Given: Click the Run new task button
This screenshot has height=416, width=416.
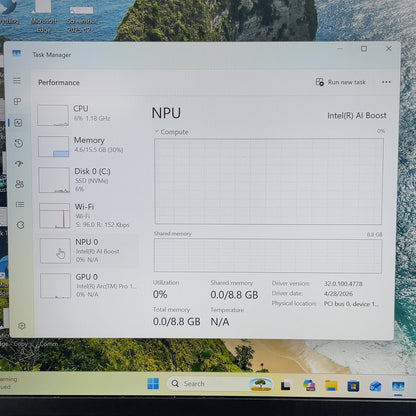Looking at the screenshot, I should [340, 82].
